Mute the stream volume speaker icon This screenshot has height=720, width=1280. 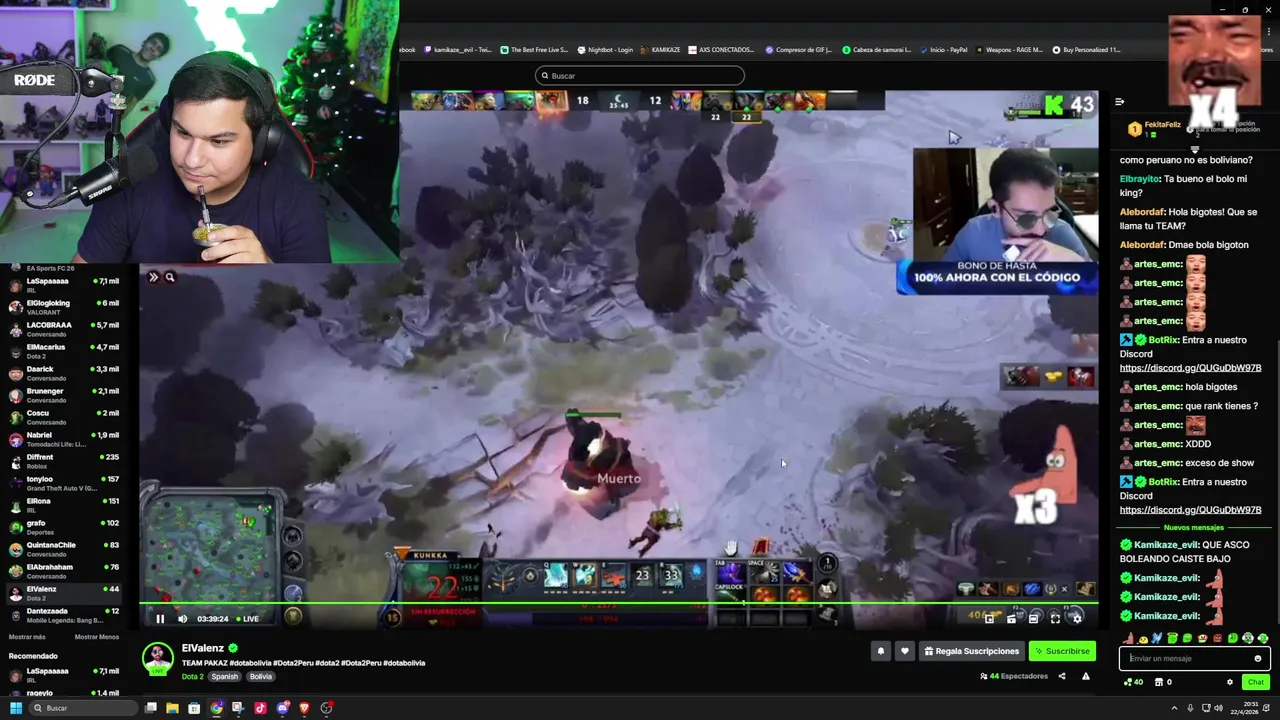(x=182, y=619)
